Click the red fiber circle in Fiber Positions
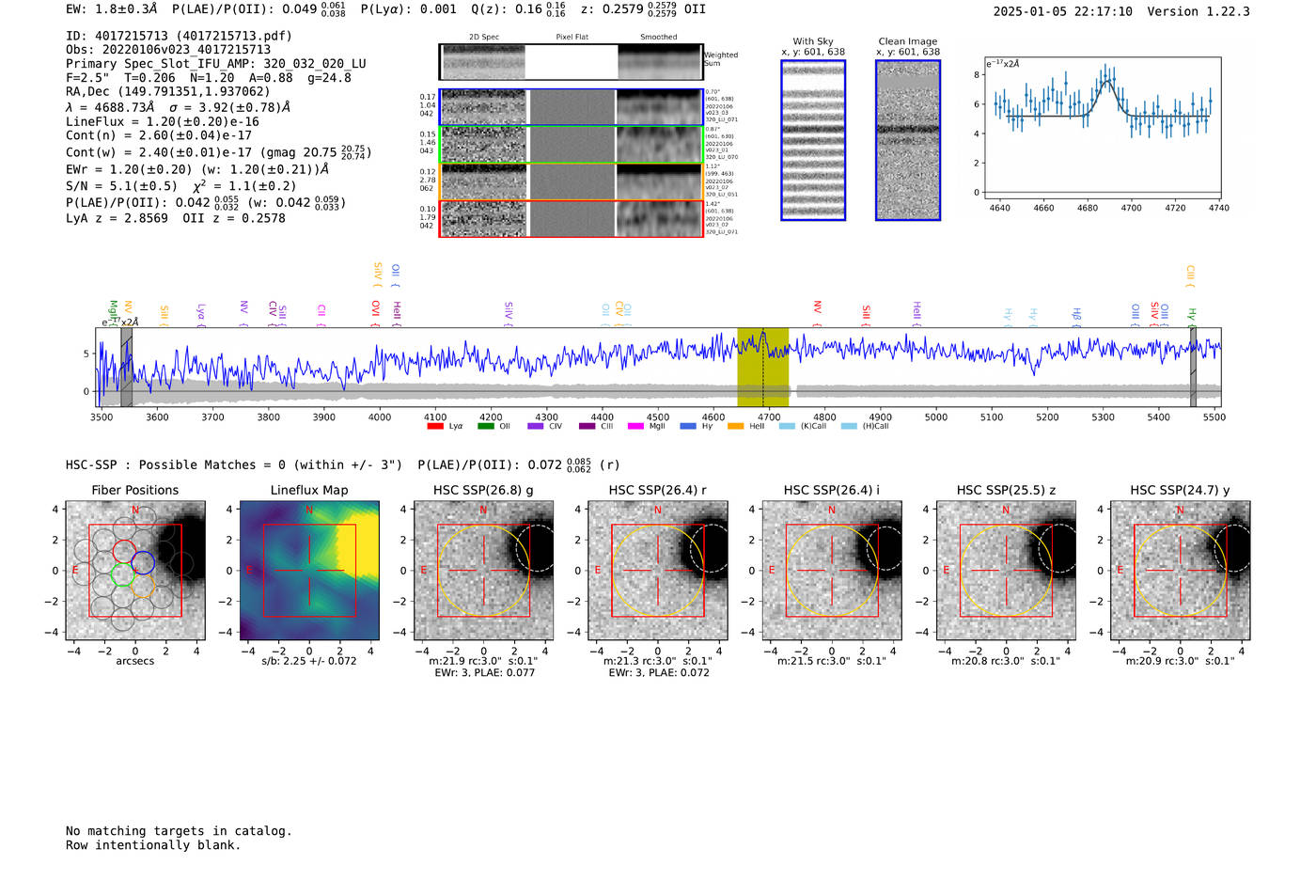 click(124, 552)
